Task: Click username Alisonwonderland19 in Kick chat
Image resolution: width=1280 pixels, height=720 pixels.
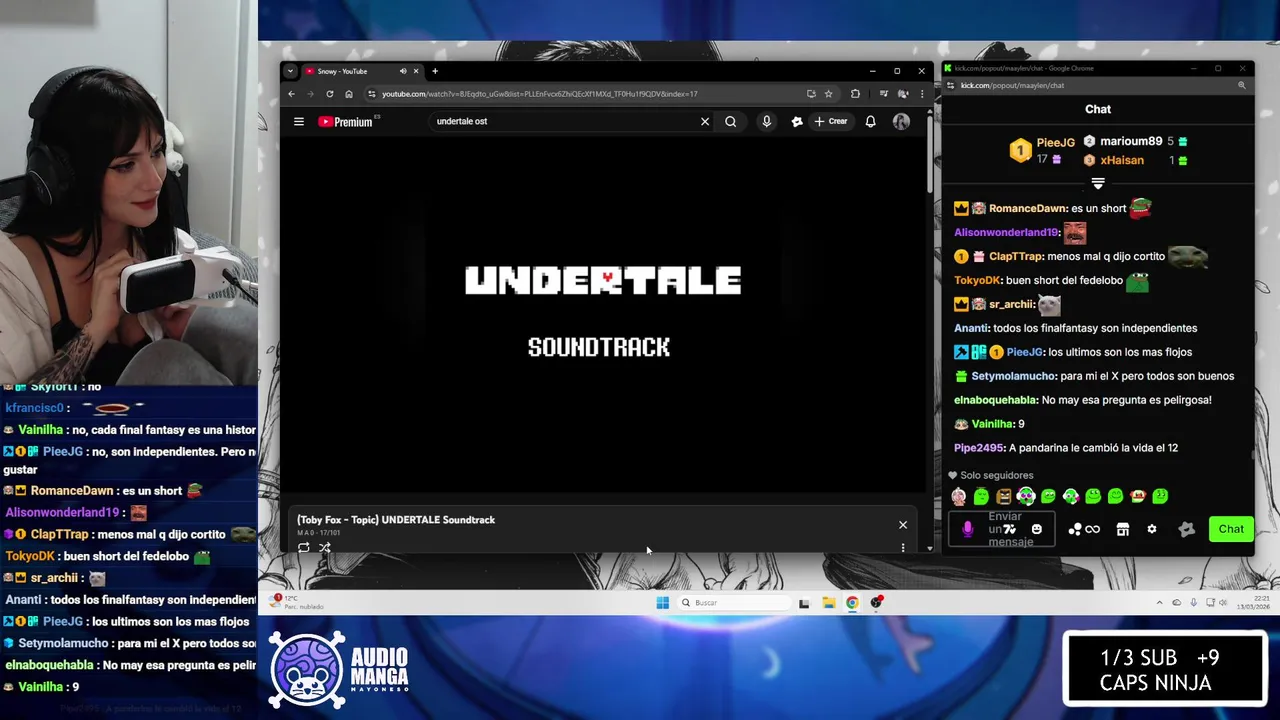Action: tap(1006, 232)
